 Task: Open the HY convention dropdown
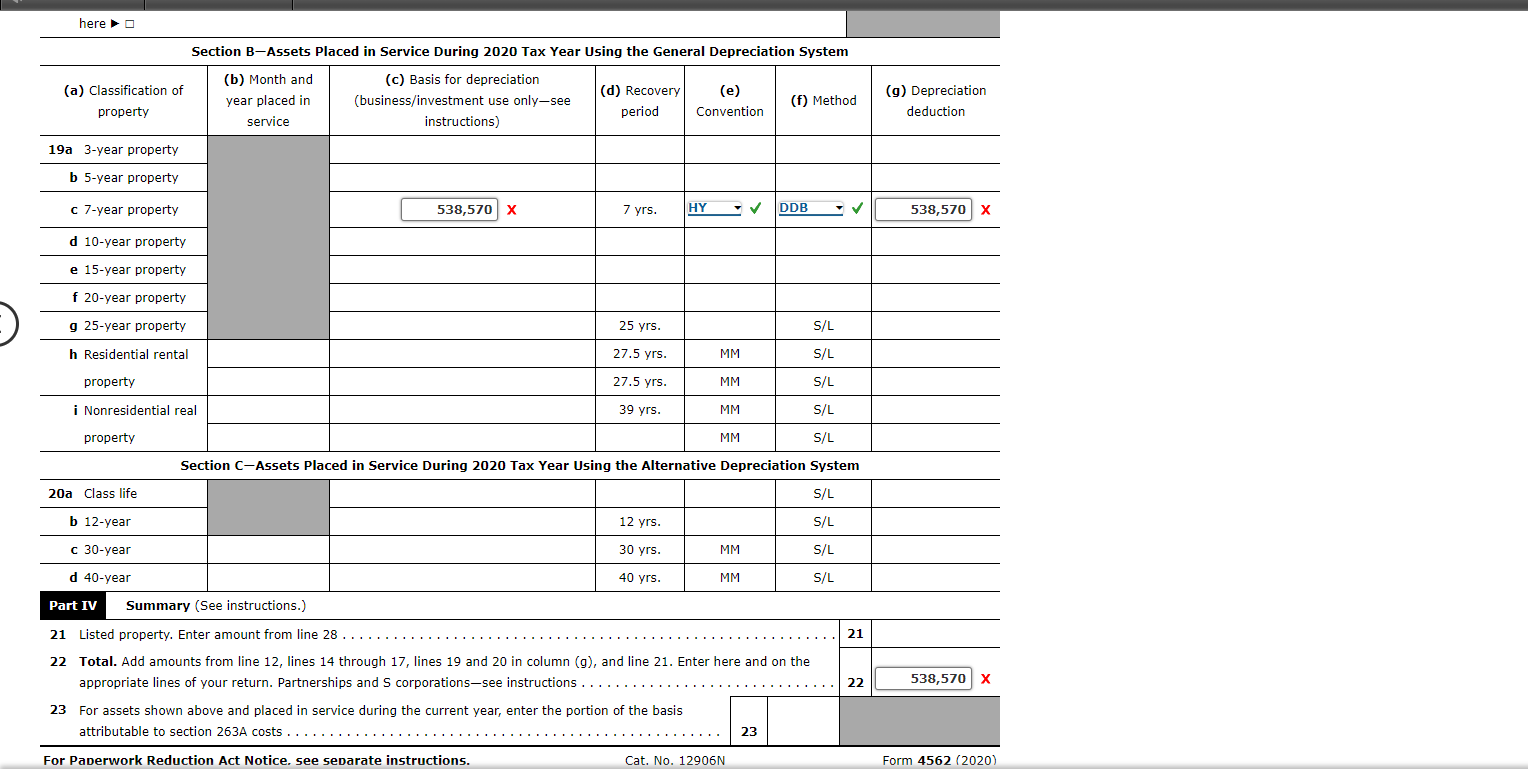[715, 208]
